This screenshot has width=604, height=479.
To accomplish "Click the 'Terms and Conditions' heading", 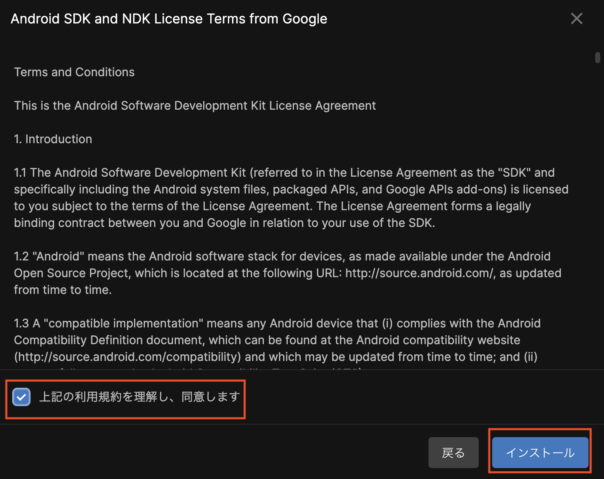I will 74,72.
